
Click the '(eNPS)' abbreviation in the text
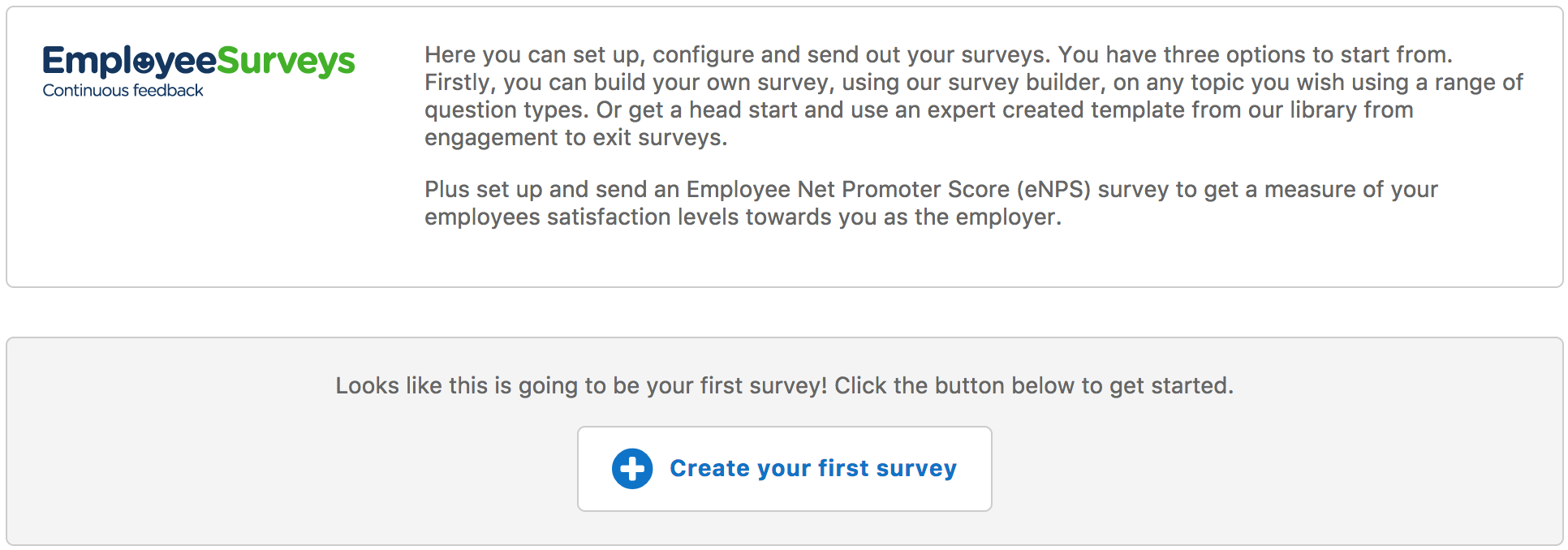click(1053, 189)
